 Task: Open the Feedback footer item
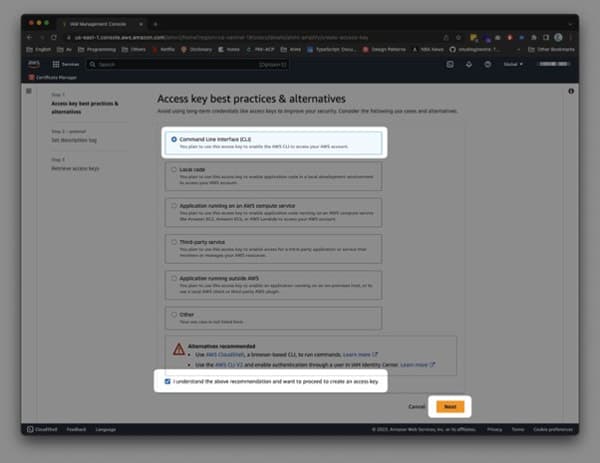(x=76, y=429)
